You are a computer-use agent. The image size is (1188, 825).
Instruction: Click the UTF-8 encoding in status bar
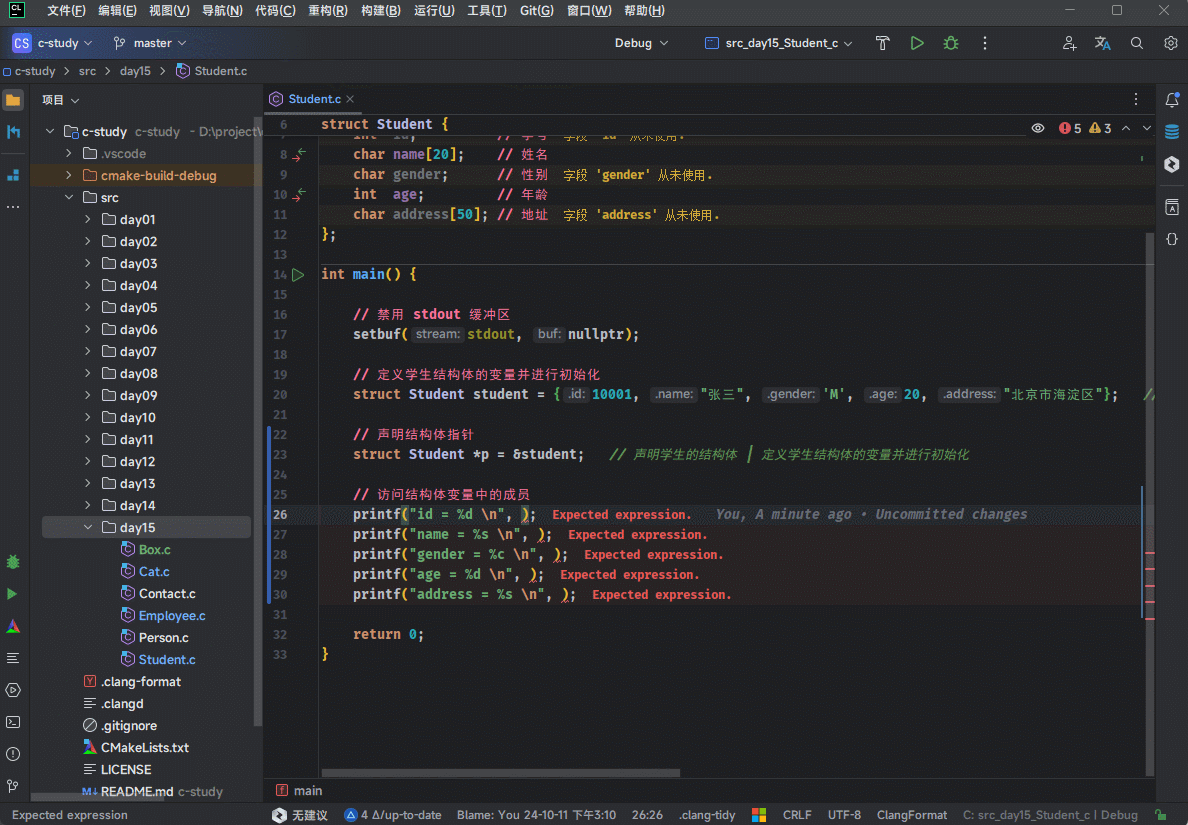844,815
